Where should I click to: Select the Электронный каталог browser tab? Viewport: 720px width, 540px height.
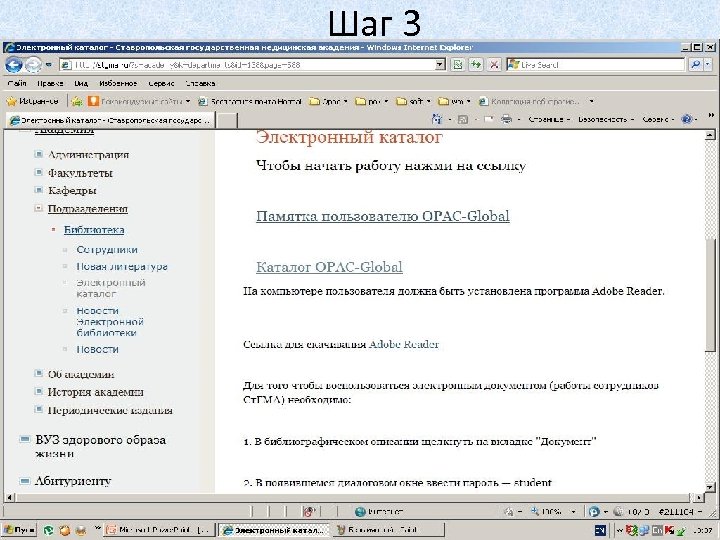point(110,120)
